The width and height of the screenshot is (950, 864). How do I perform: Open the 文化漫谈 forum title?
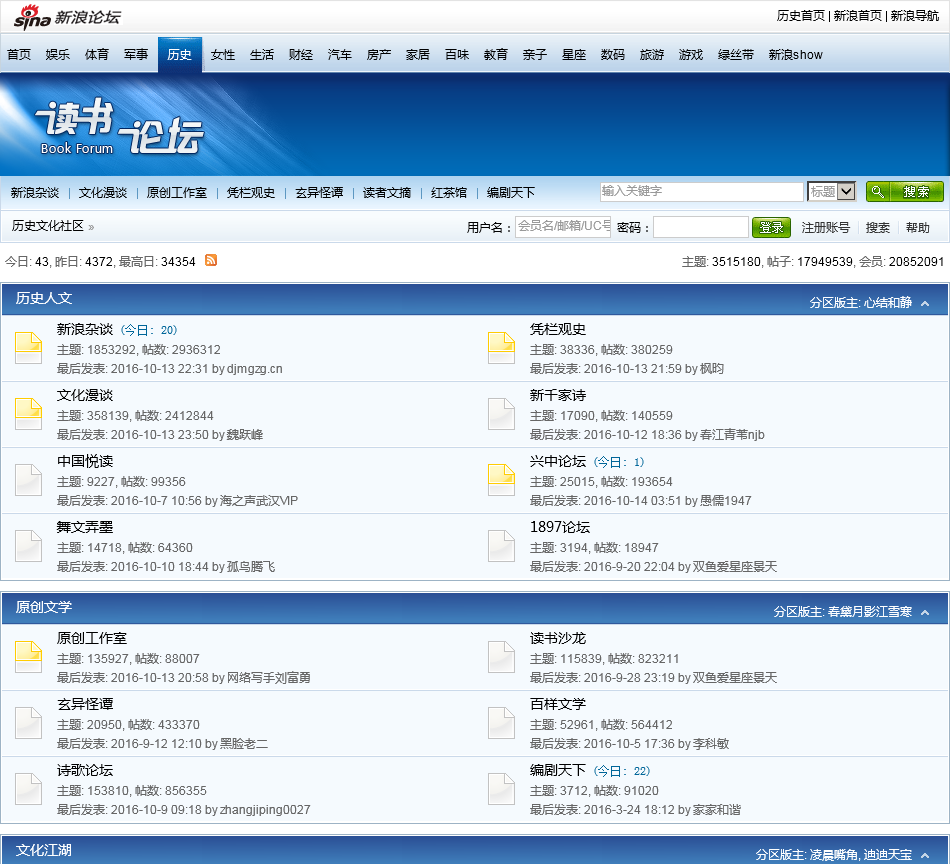(x=85, y=395)
